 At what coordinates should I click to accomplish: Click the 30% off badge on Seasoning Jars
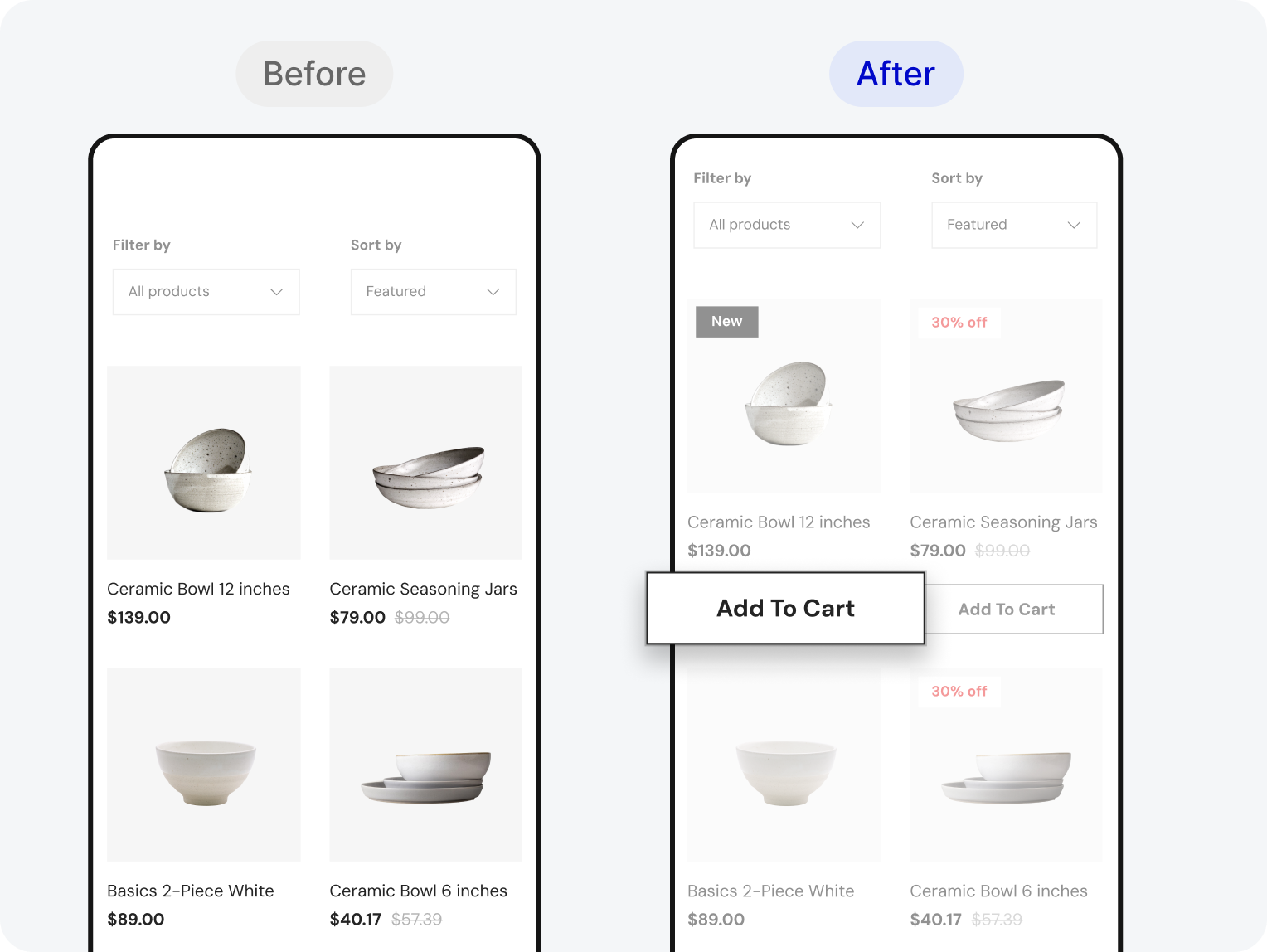(x=959, y=323)
